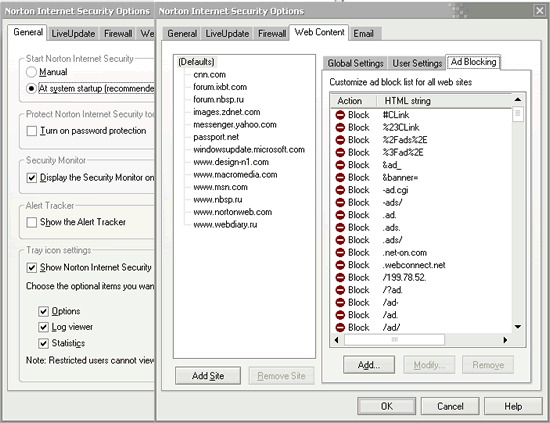Screen dimensions: 550x423
Task: Enable Show the Alert Tracker checkbox
Action: pos(32,222)
